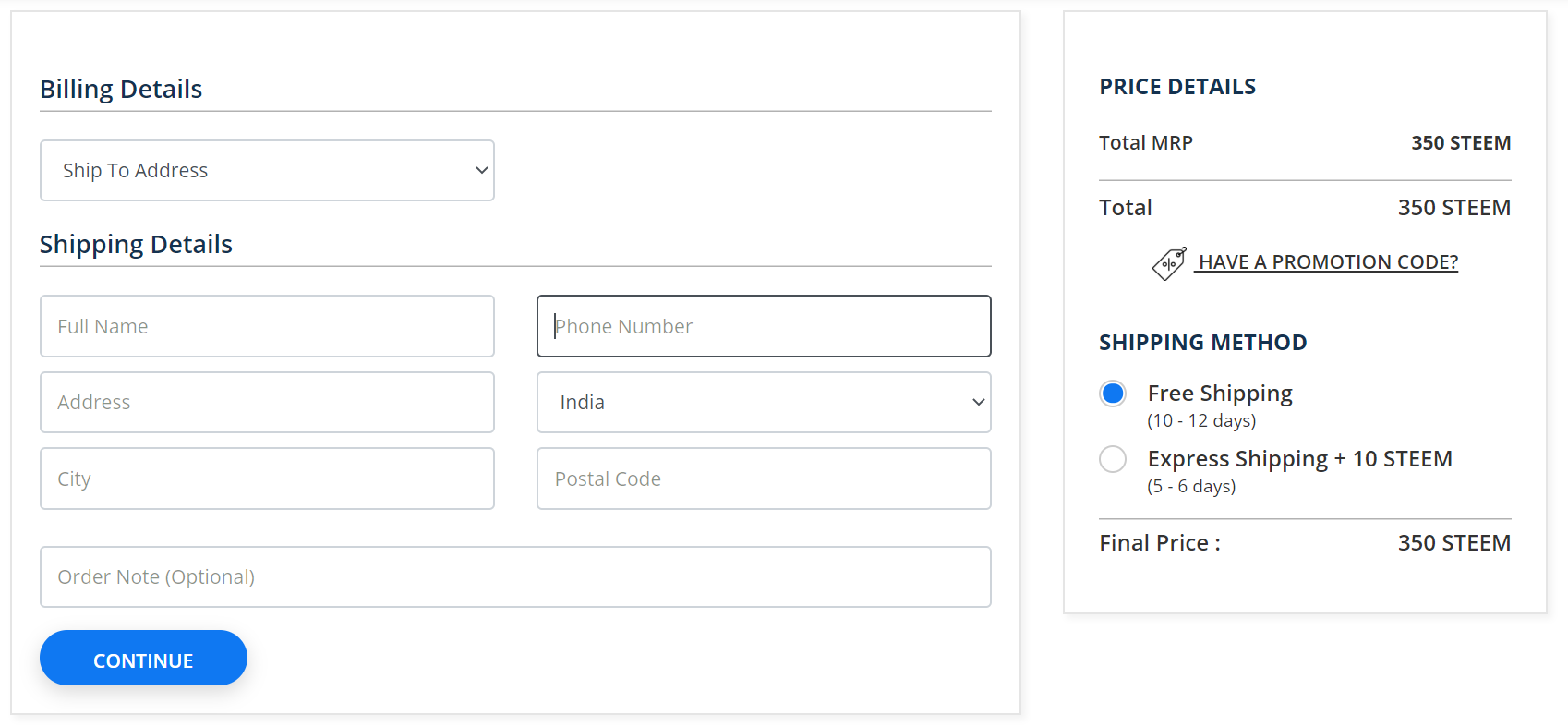Click the promotion code tag icon
The width and height of the screenshot is (1568, 727).
(x=1169, y=263)
